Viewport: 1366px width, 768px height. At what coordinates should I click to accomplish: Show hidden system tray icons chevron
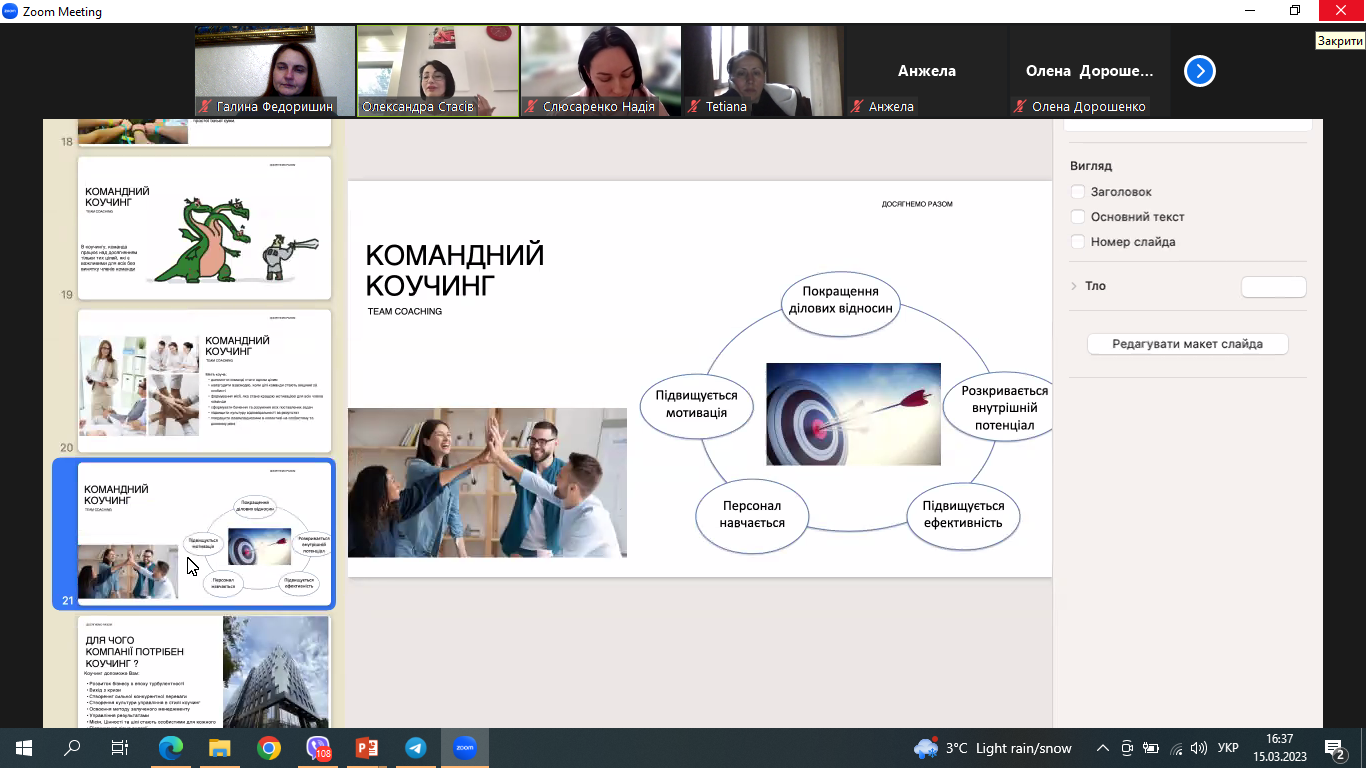[x=1103, y=748]
